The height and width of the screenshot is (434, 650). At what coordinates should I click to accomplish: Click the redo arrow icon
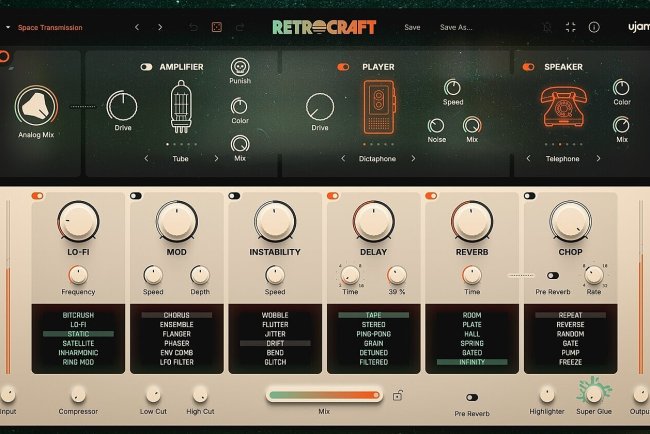(x=240, y=27)
